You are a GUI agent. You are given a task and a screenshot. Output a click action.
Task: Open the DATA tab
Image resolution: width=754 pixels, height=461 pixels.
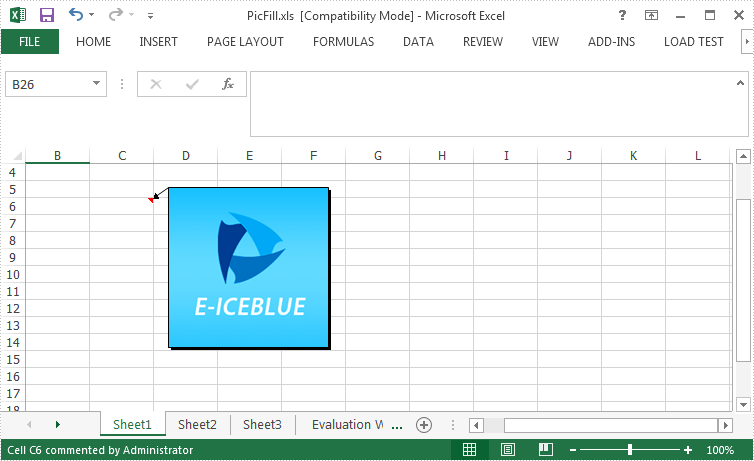[418, 42]
